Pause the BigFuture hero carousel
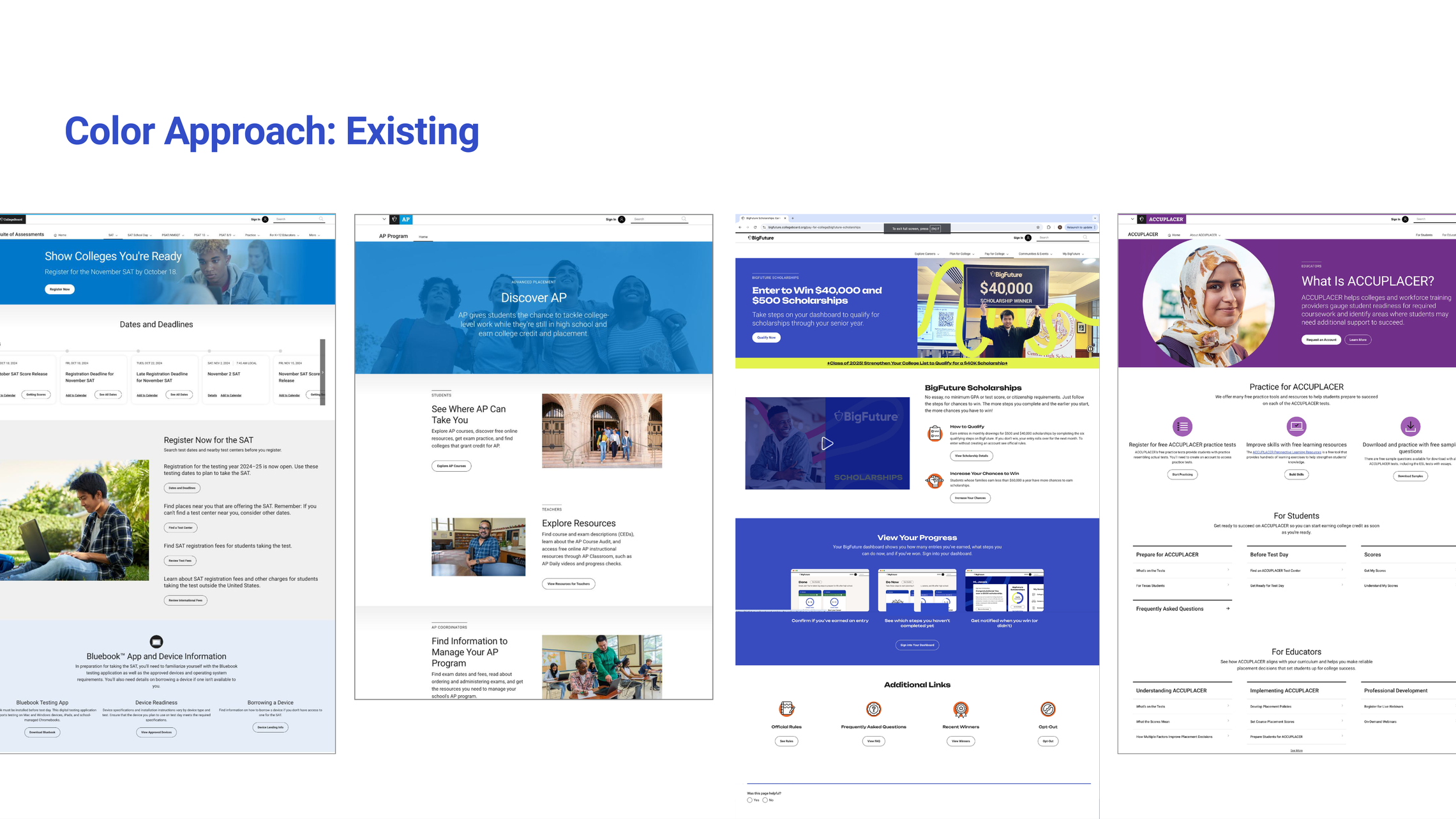Image resolution: width=1456 pixels, height=819 pixels. 1090,349
